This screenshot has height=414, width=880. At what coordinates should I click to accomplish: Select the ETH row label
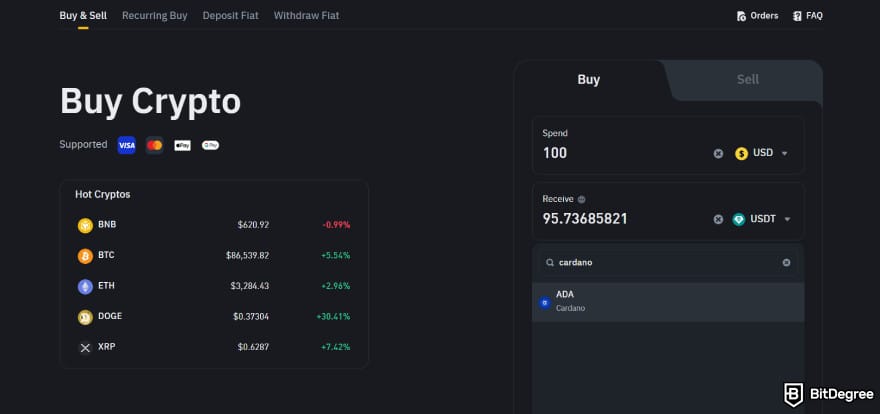[106, 286]
